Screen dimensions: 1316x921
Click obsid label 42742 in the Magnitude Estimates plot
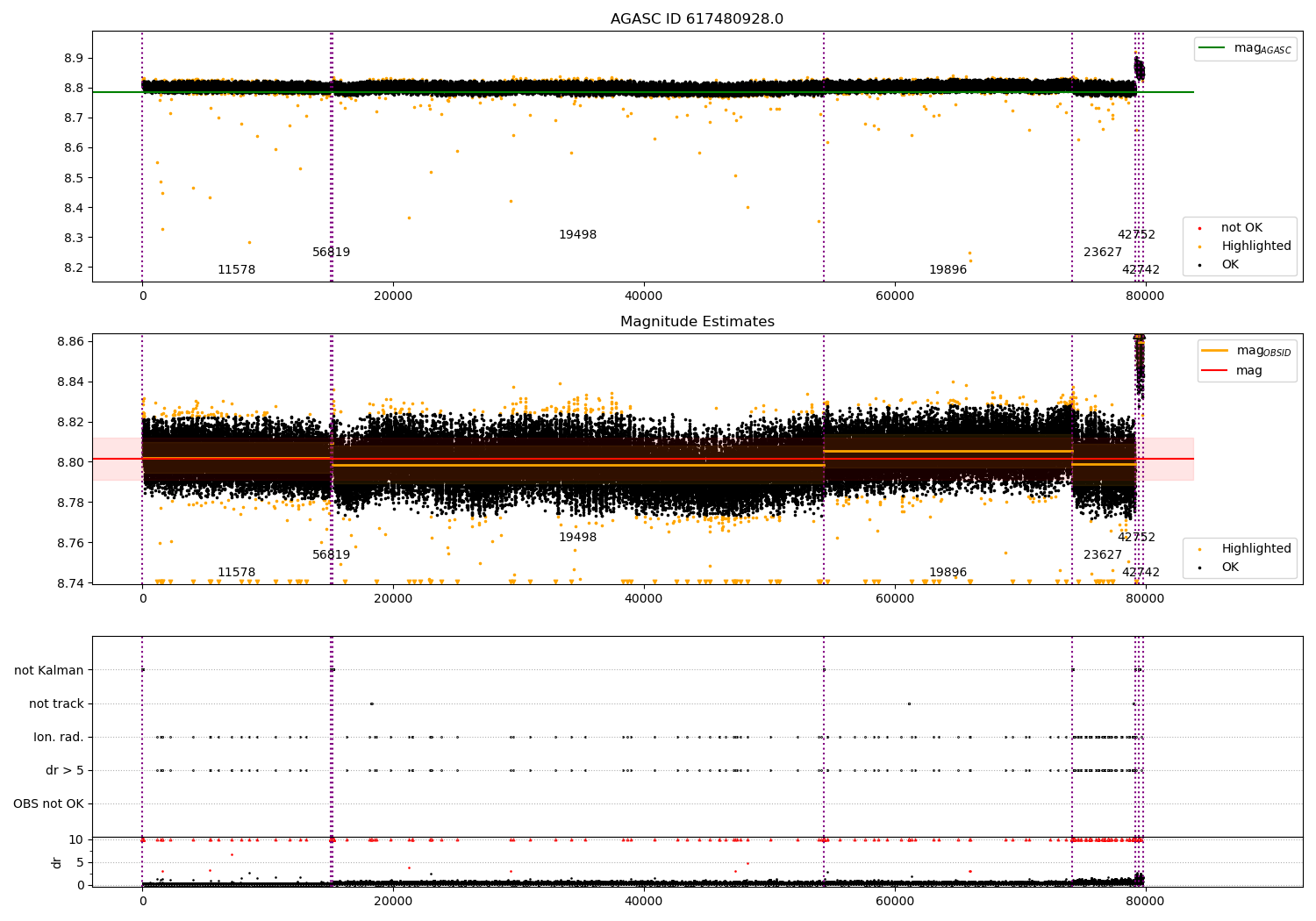click(x=1141, y=573)
